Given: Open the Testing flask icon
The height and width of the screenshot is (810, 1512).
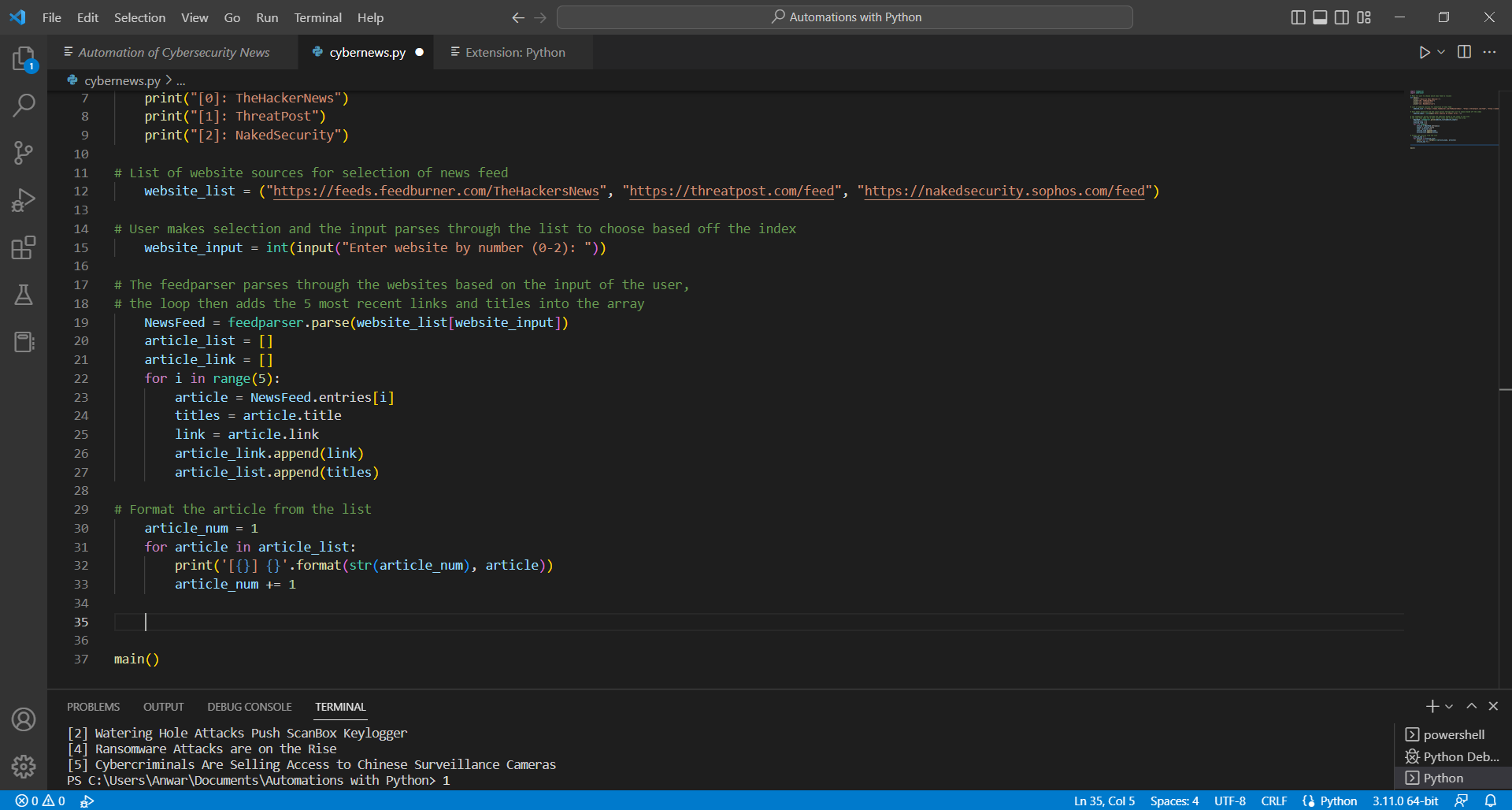Looking at the screenshot, I should (24, 295).
